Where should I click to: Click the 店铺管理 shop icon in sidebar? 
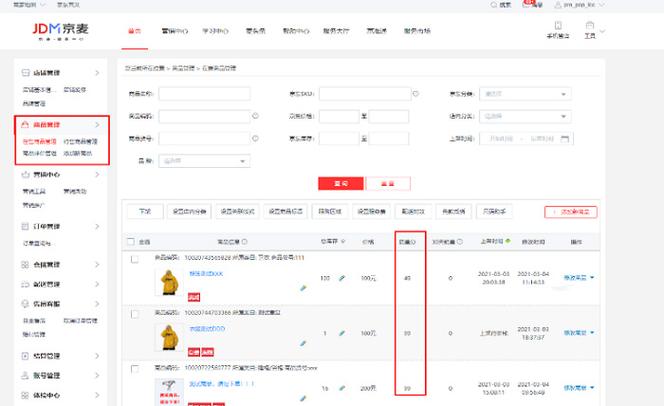click(x=25, y=73)
